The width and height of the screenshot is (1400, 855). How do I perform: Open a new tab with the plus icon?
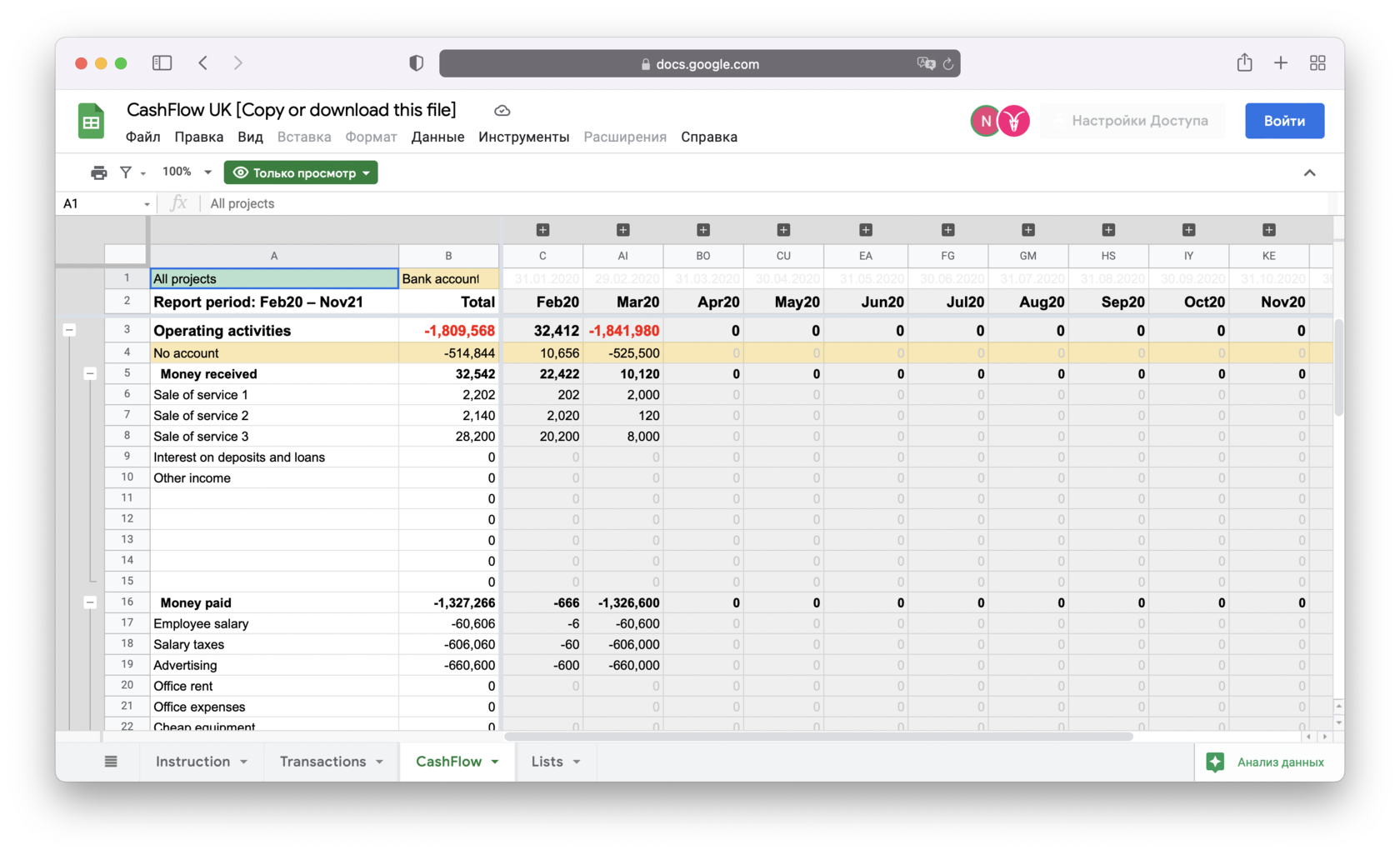[x=1281, y=63]
